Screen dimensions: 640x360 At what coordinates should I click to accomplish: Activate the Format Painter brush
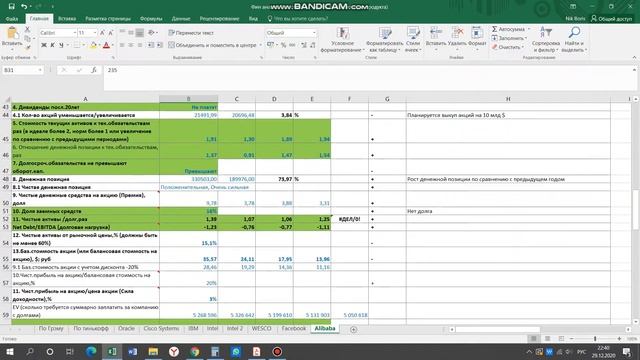(27, 47)
